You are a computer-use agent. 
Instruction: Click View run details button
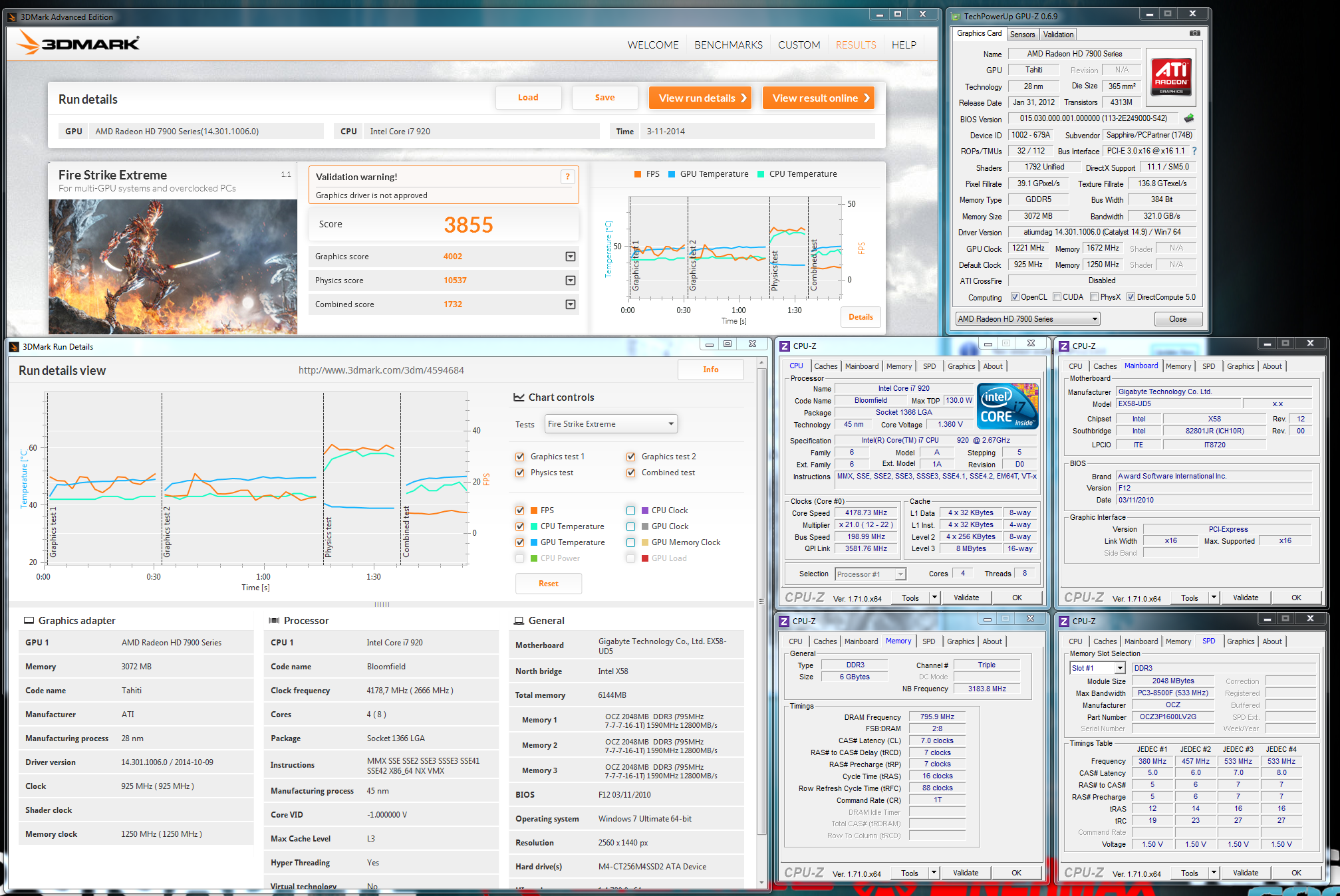700,98
